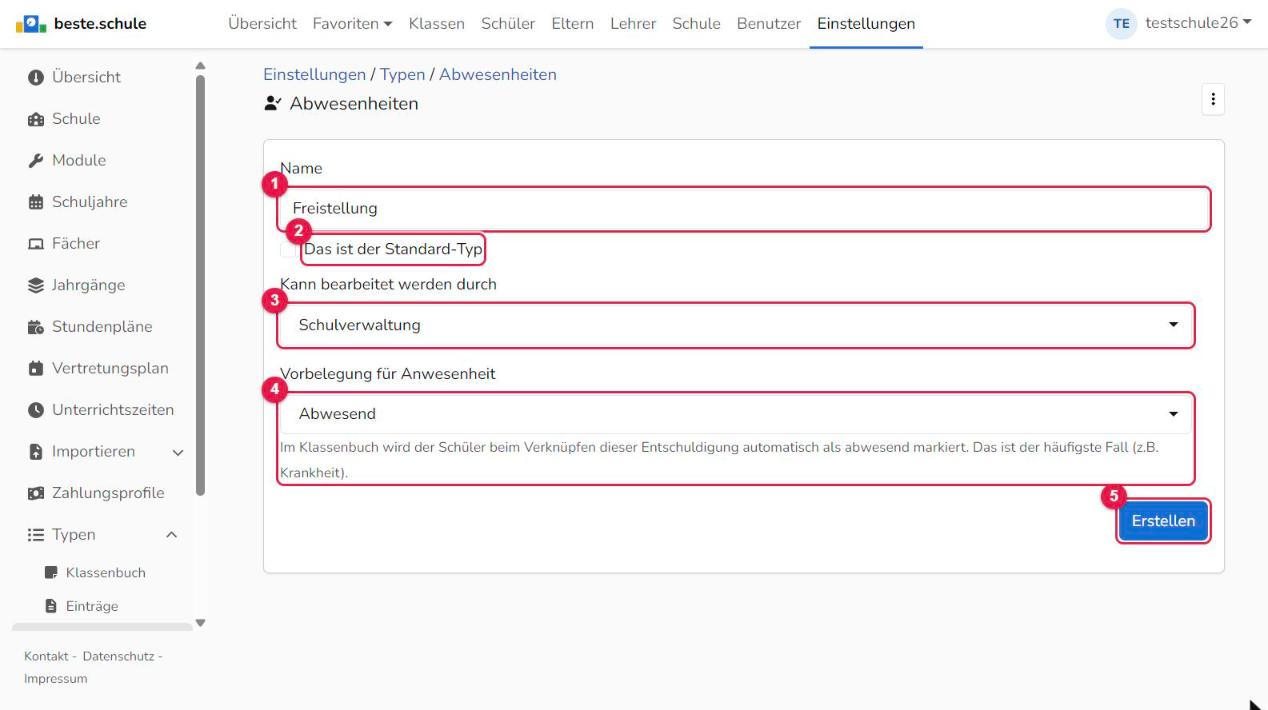Expand the Importieren sidebar chevron

(x=178, y=452)
